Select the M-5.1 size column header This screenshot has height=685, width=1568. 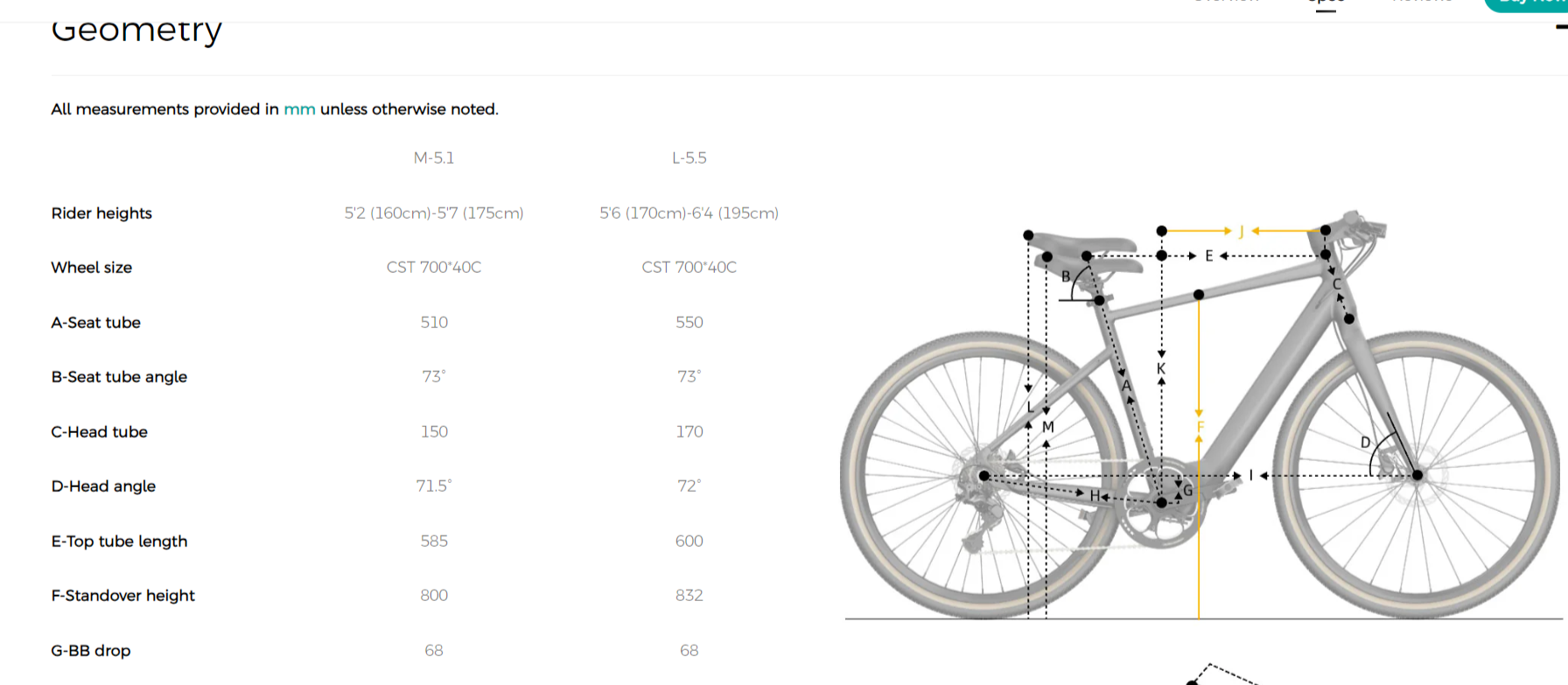[434, 158]
